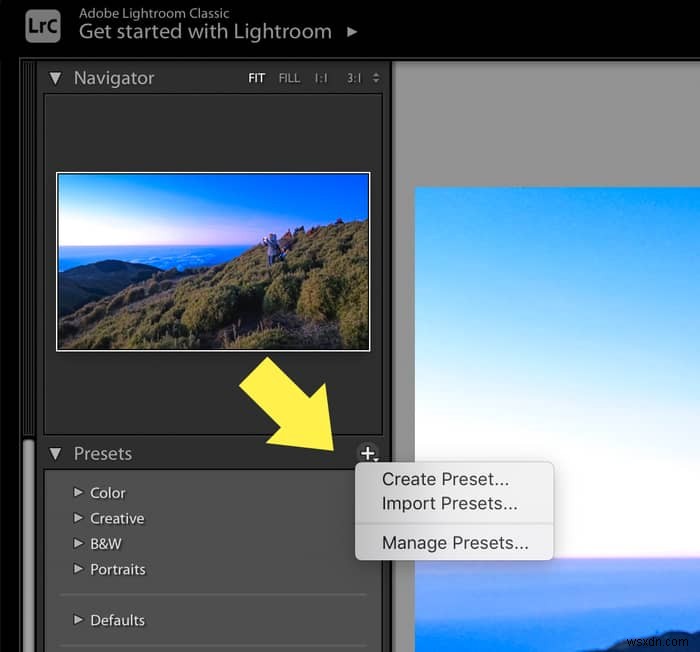The height and width of the screenshot is (652, 700).
Task: Set Navigator zoom to 3:1
Action: click(x=354, y=78)
